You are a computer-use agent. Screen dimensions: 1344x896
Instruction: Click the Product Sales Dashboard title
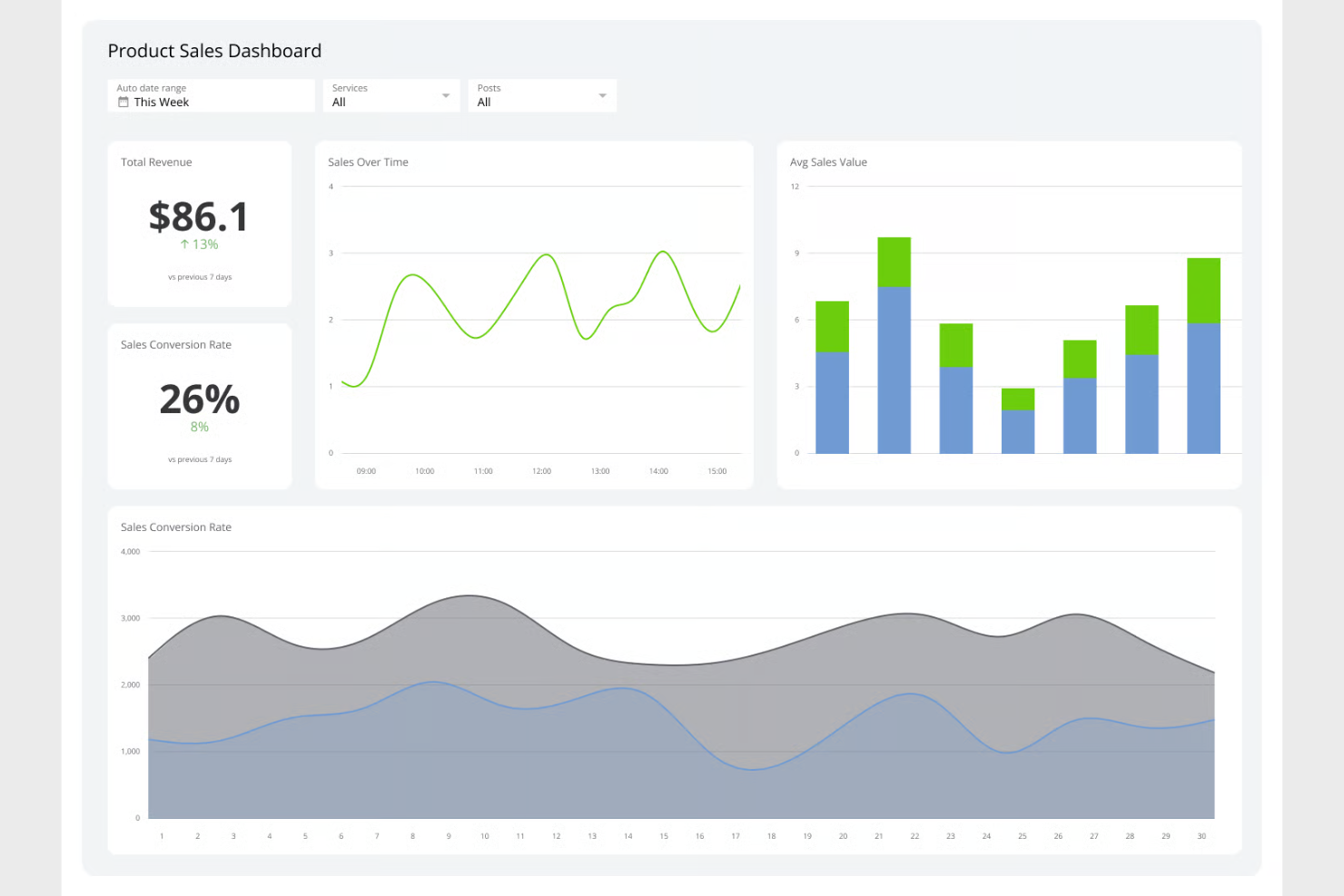(214, 51)
